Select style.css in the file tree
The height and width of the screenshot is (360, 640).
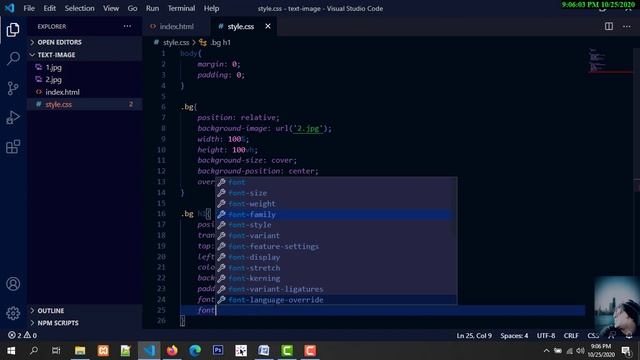[85, 104]
